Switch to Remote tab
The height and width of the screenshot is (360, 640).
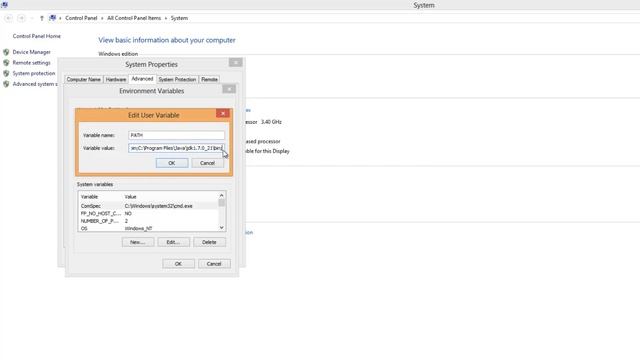tap(209, 80)
